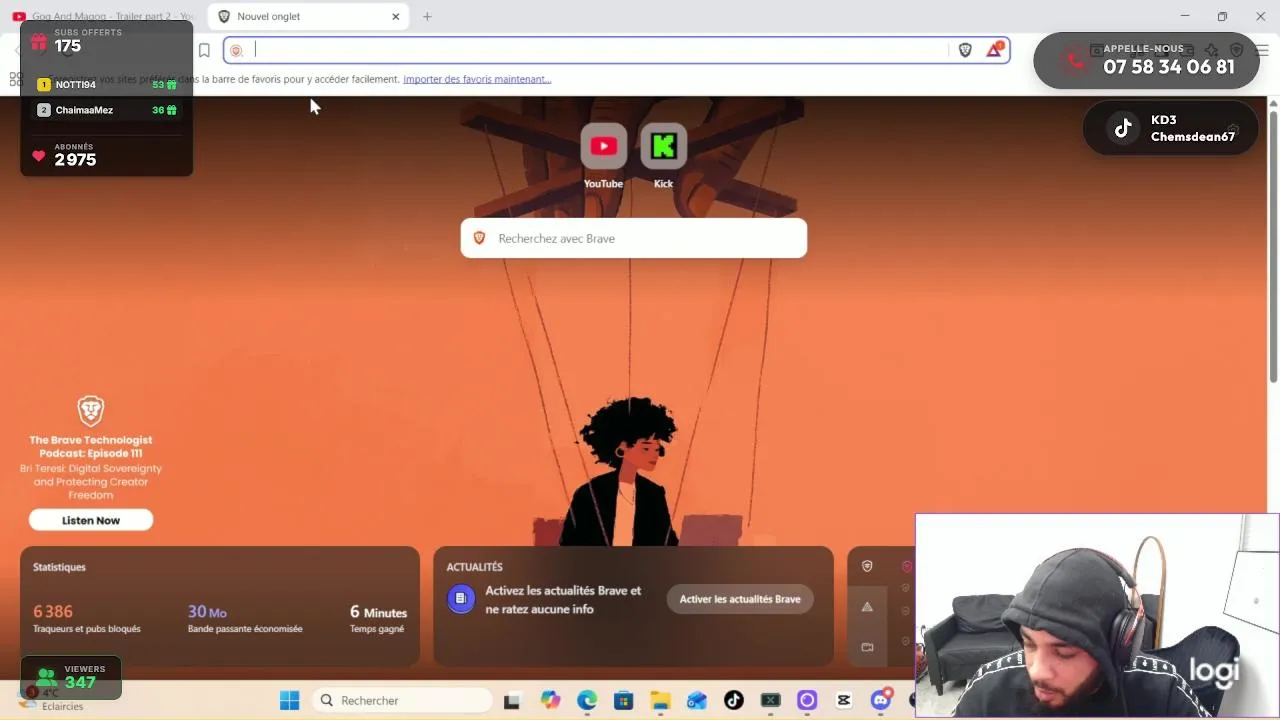The height and width of the screenshot is (720, 1280).
Task: Open the Kick shortcut tile
Action: (663, 147)
